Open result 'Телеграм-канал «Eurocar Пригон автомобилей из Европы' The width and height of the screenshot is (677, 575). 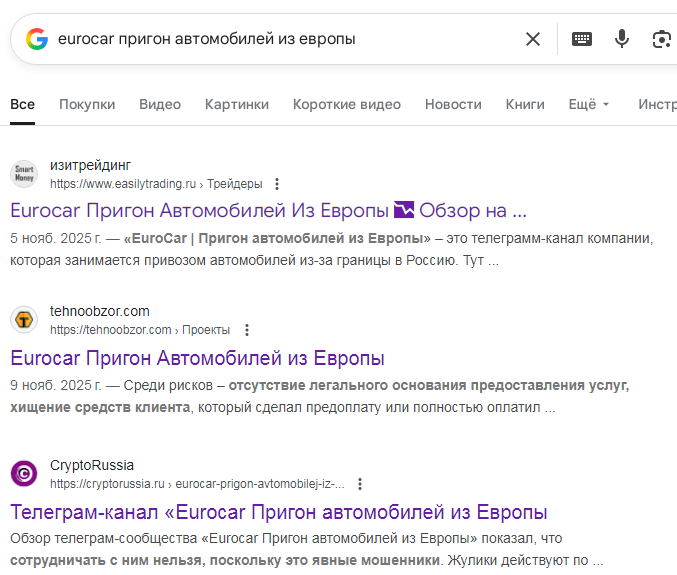(278, 512)
